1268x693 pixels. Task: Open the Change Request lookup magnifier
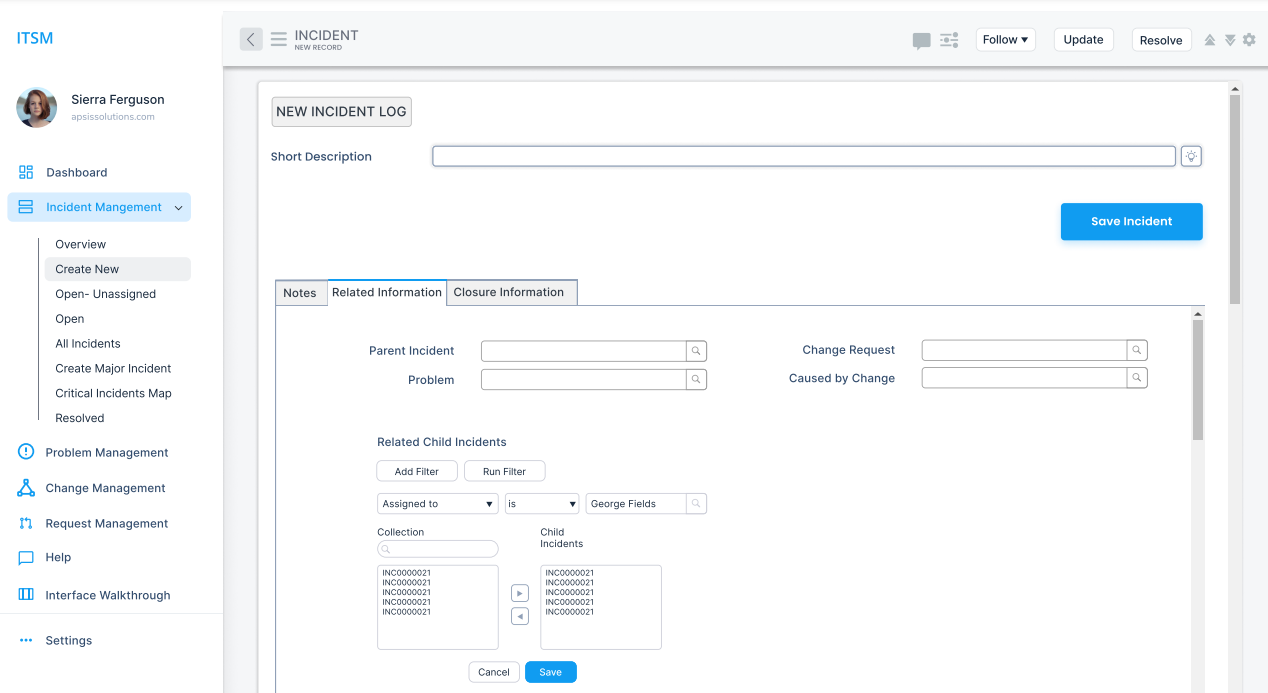click(1137, 350)
